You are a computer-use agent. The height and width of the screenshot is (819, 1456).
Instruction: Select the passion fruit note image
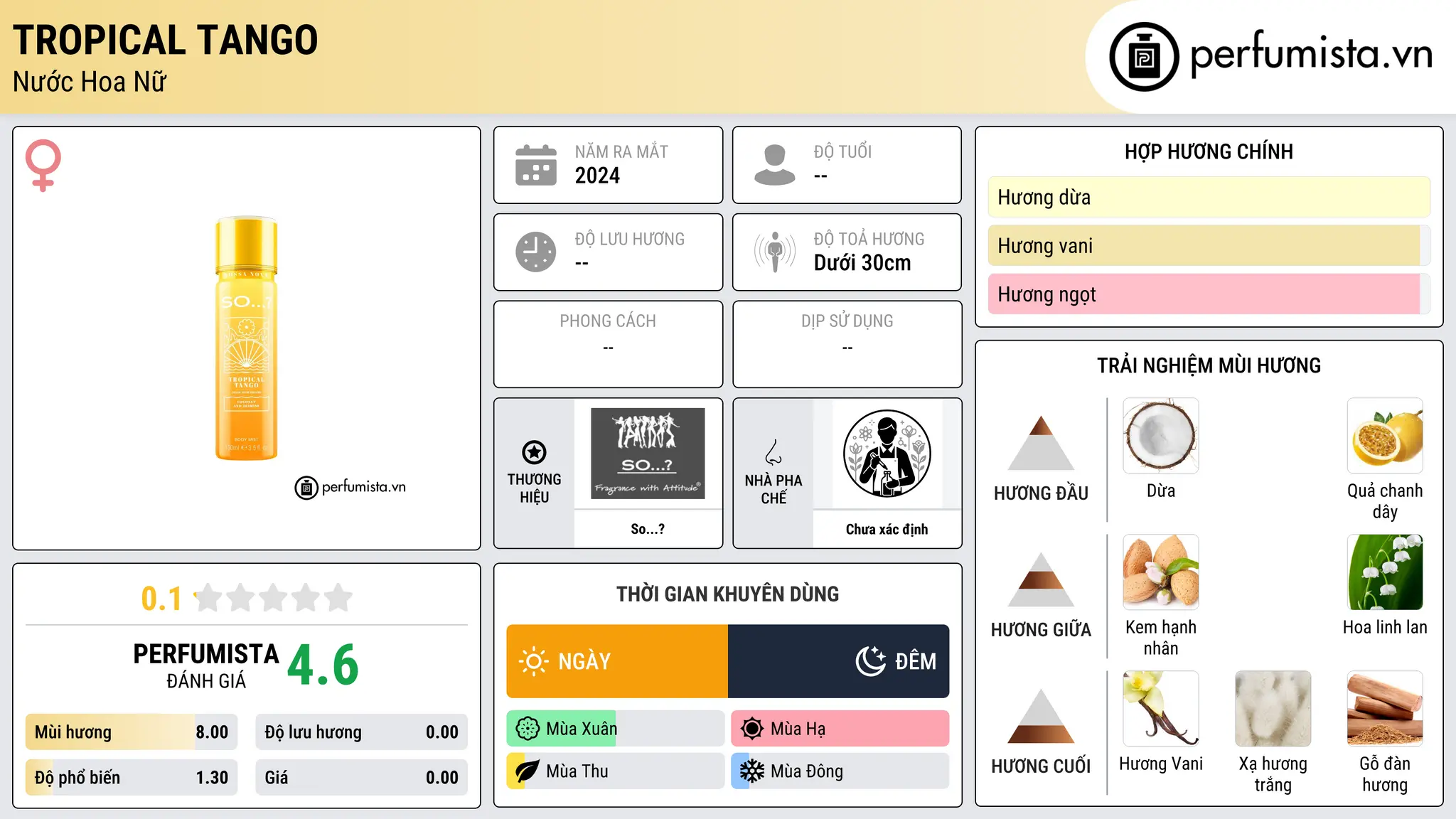pyautogui.click(x=1385, y=436)
